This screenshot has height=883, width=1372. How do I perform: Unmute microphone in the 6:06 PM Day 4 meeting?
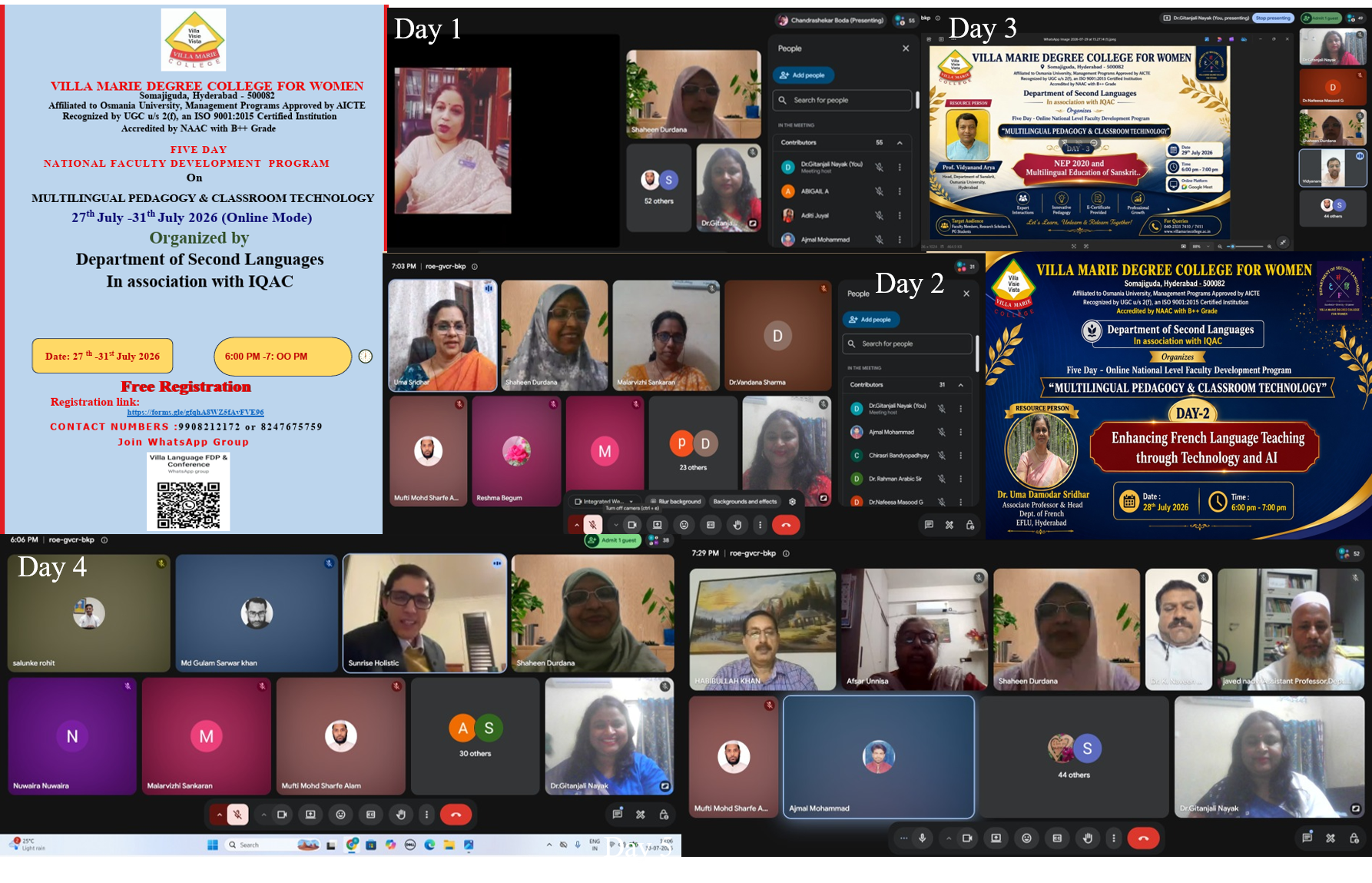coord(237,814)
